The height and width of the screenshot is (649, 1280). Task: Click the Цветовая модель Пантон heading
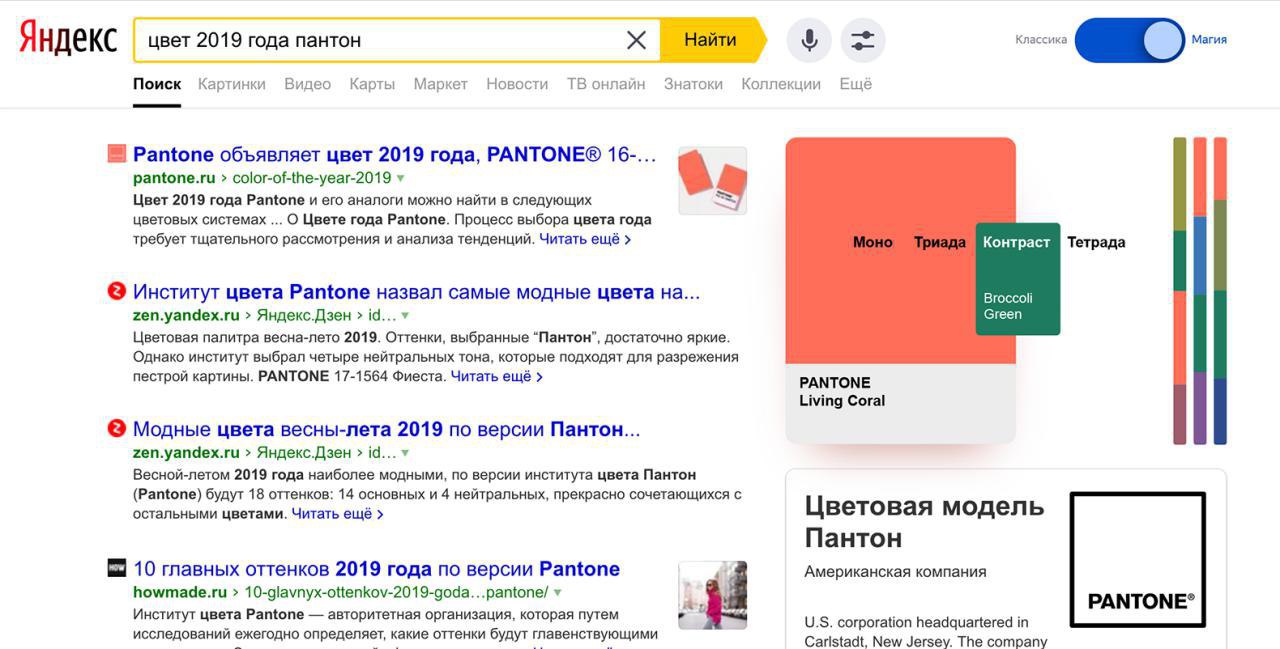pos(924,522)
